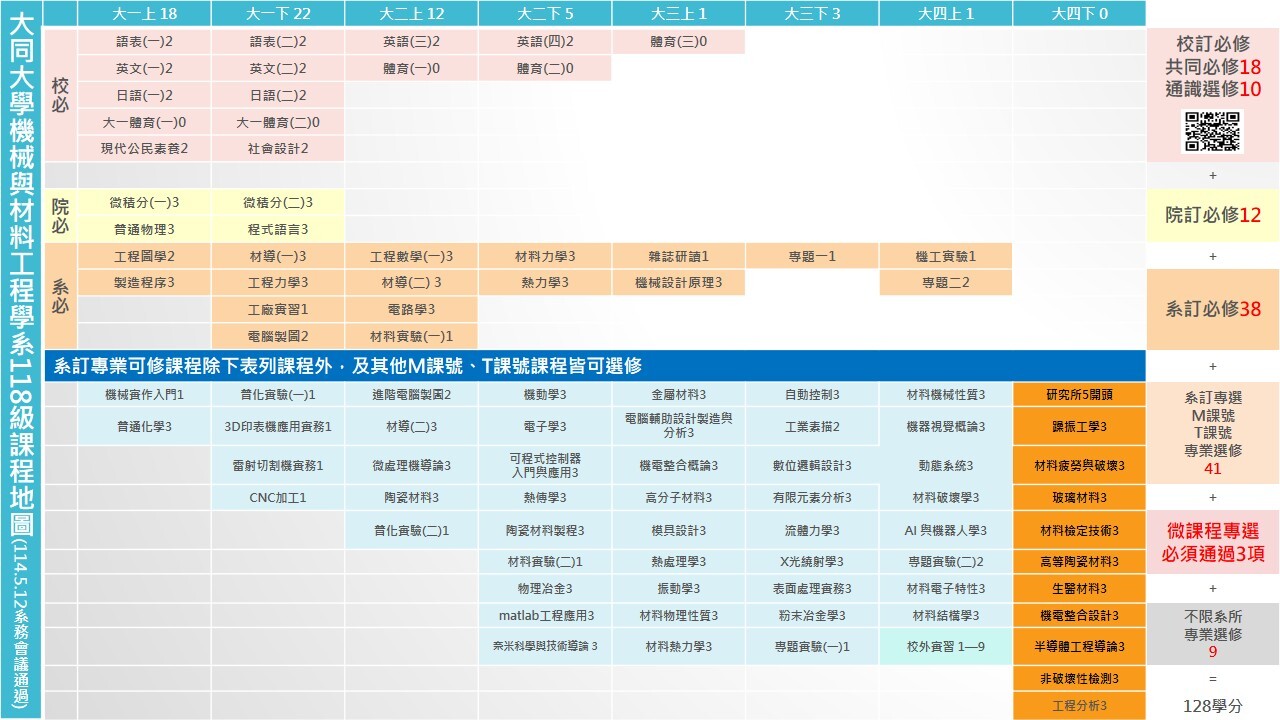This screenshot has height=720, width=1280.
Task: Click the 材料力學3 course cell
Action: tap(545, 256)
